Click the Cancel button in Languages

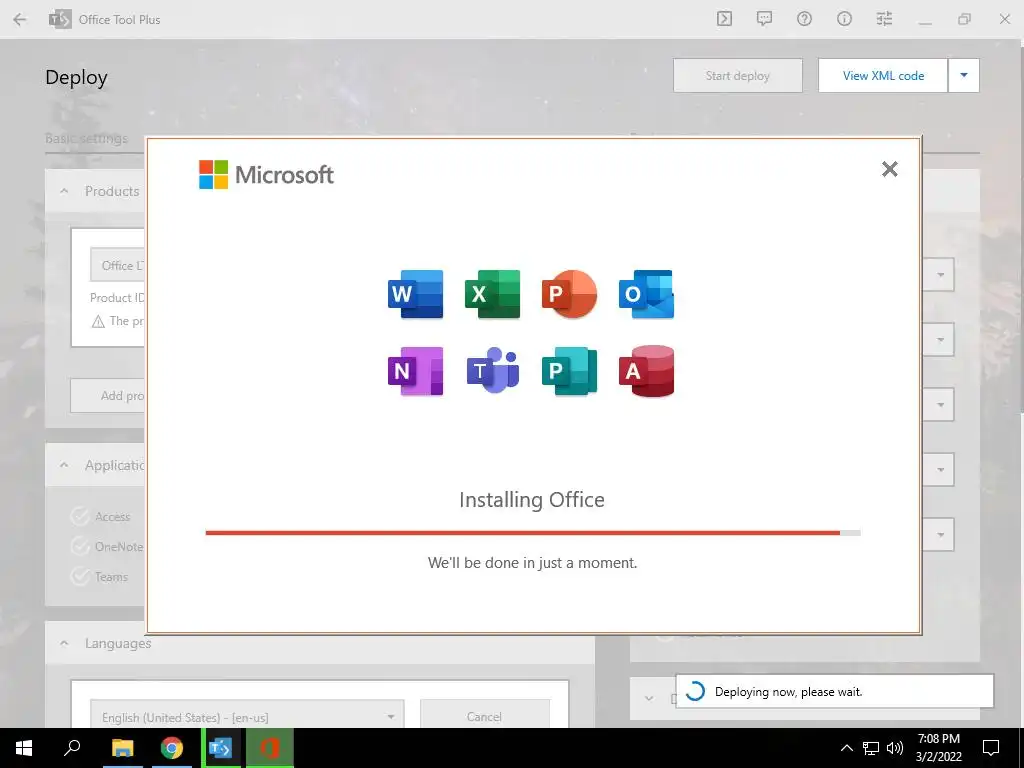(485, 716)
